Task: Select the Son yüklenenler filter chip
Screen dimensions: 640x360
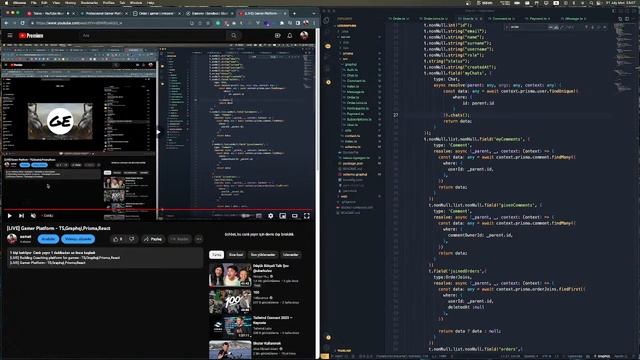Action: [x=263, y=255]
